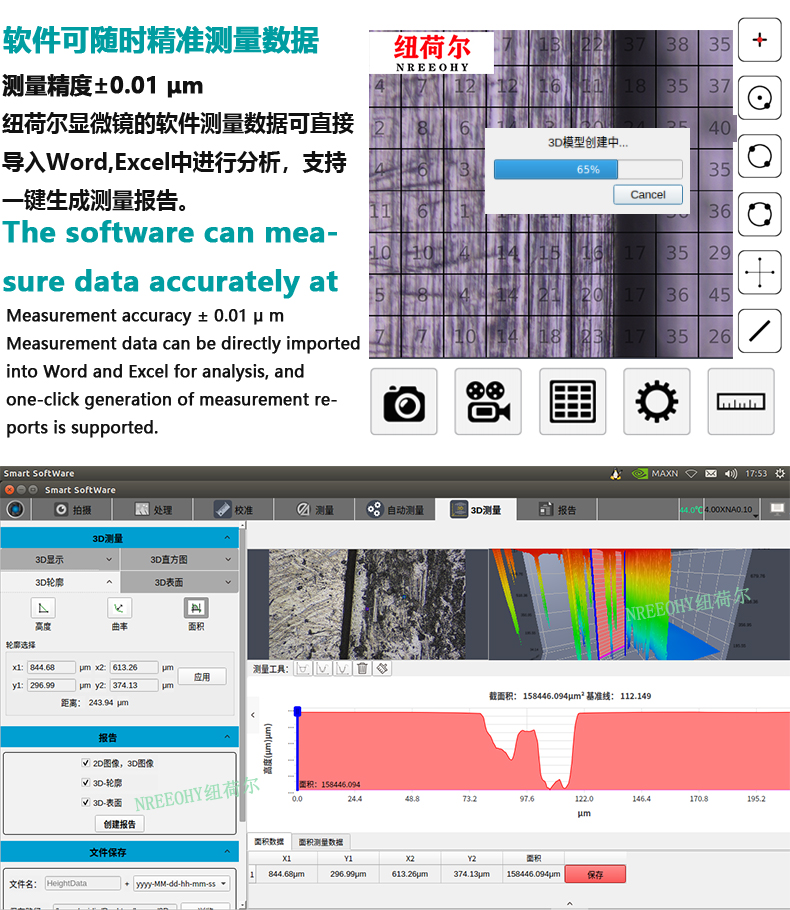Click the blue profile marker handle on chart

click(x=297, y=711)
